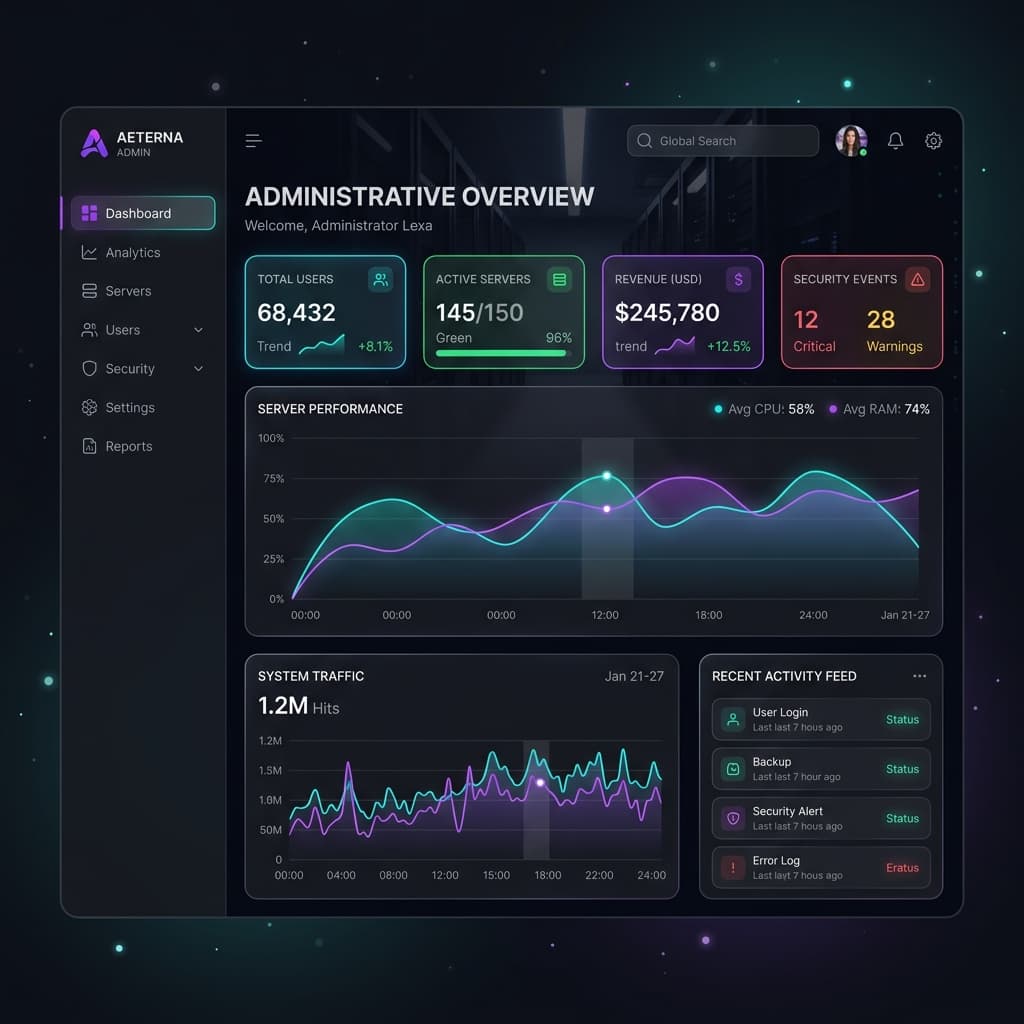The height and width of the screenshot is (1024, 1024).
Task: Expand the Security submenu chevron
Action: click(x=198, y=368)
